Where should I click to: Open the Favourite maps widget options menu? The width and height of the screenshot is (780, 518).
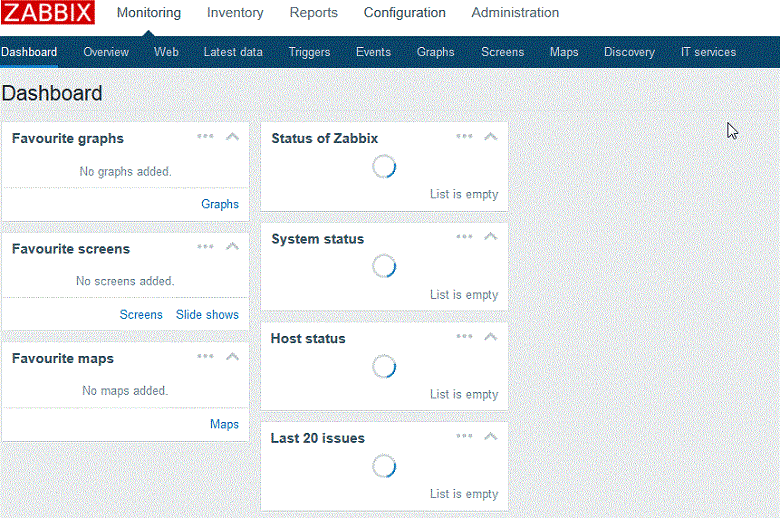point(205,357)
